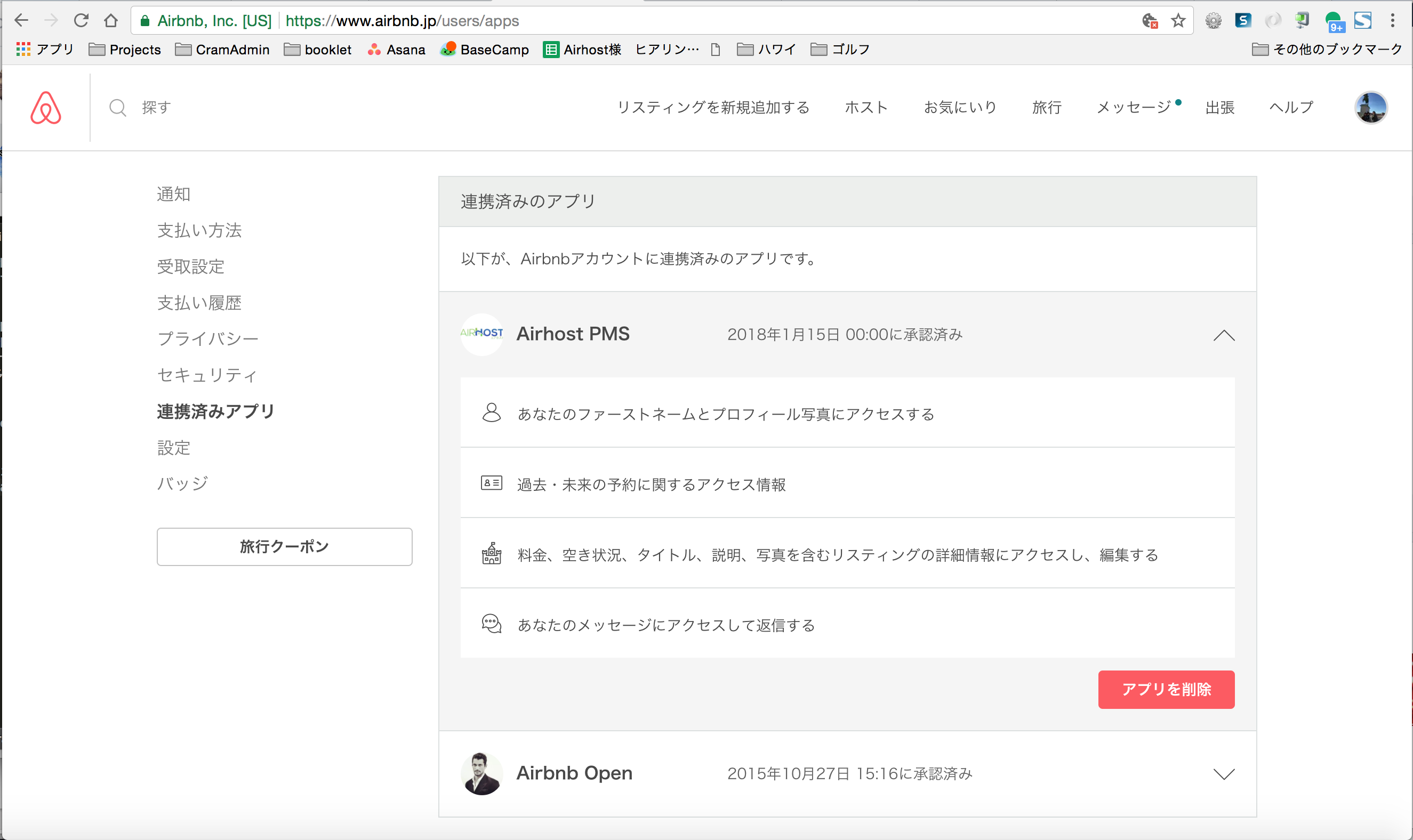Click the Airhost PMS app logo

point(482,334)
